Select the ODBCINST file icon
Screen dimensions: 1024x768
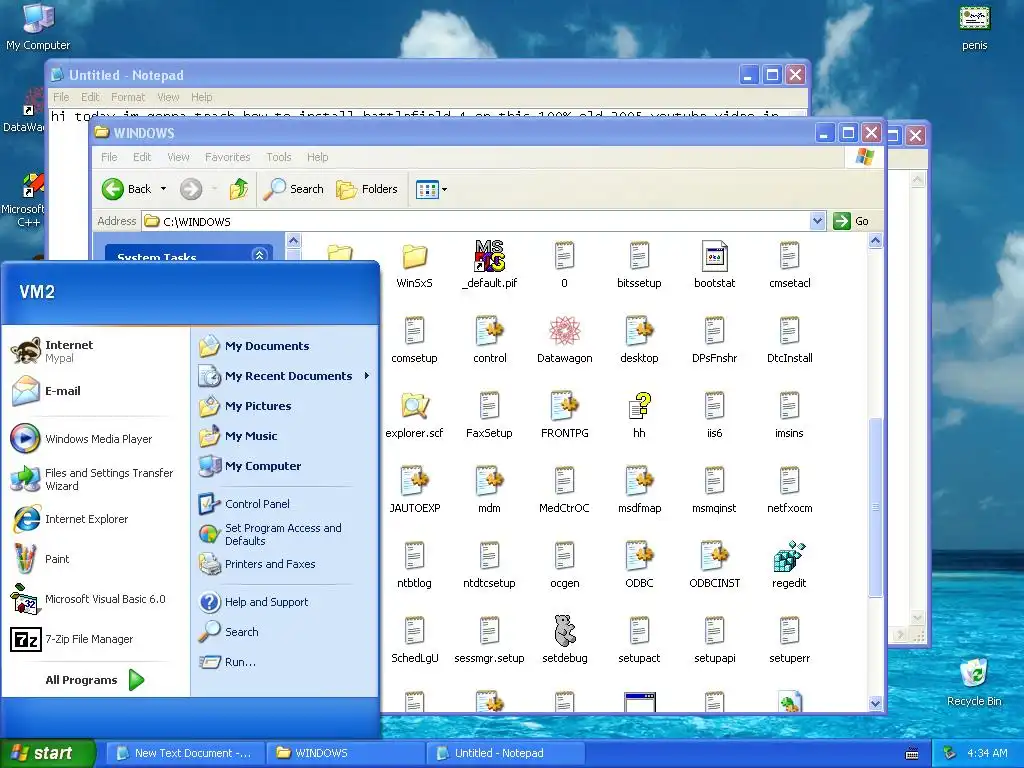[x=714, y=556]
